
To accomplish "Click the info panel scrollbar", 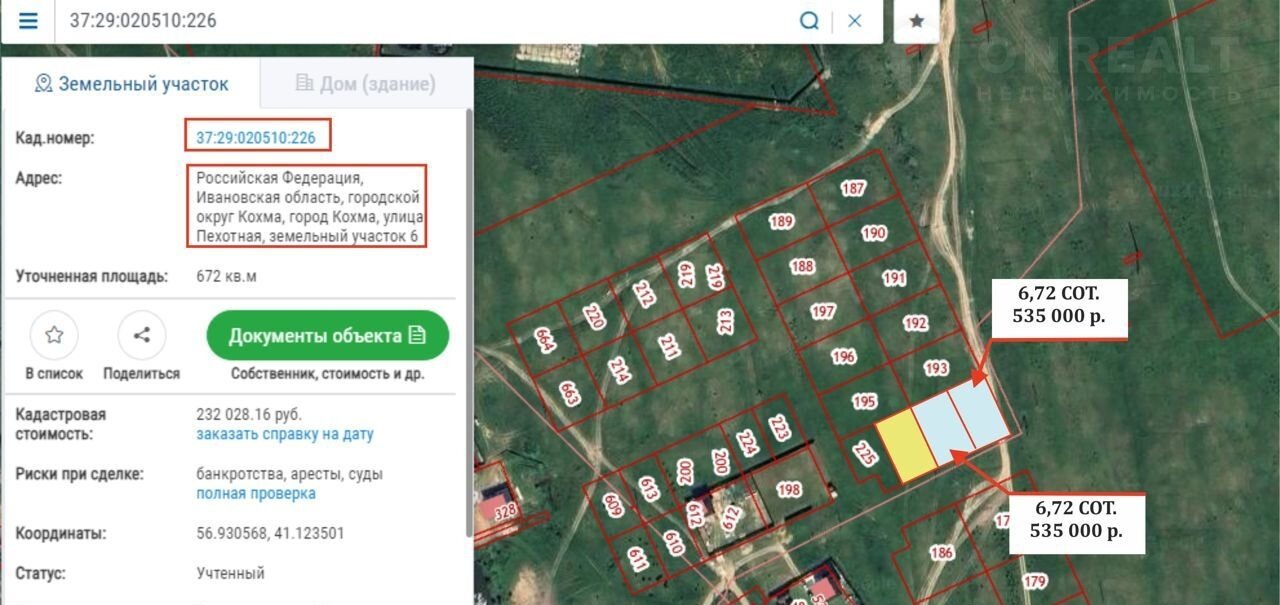I will click(x=468, y=320).
